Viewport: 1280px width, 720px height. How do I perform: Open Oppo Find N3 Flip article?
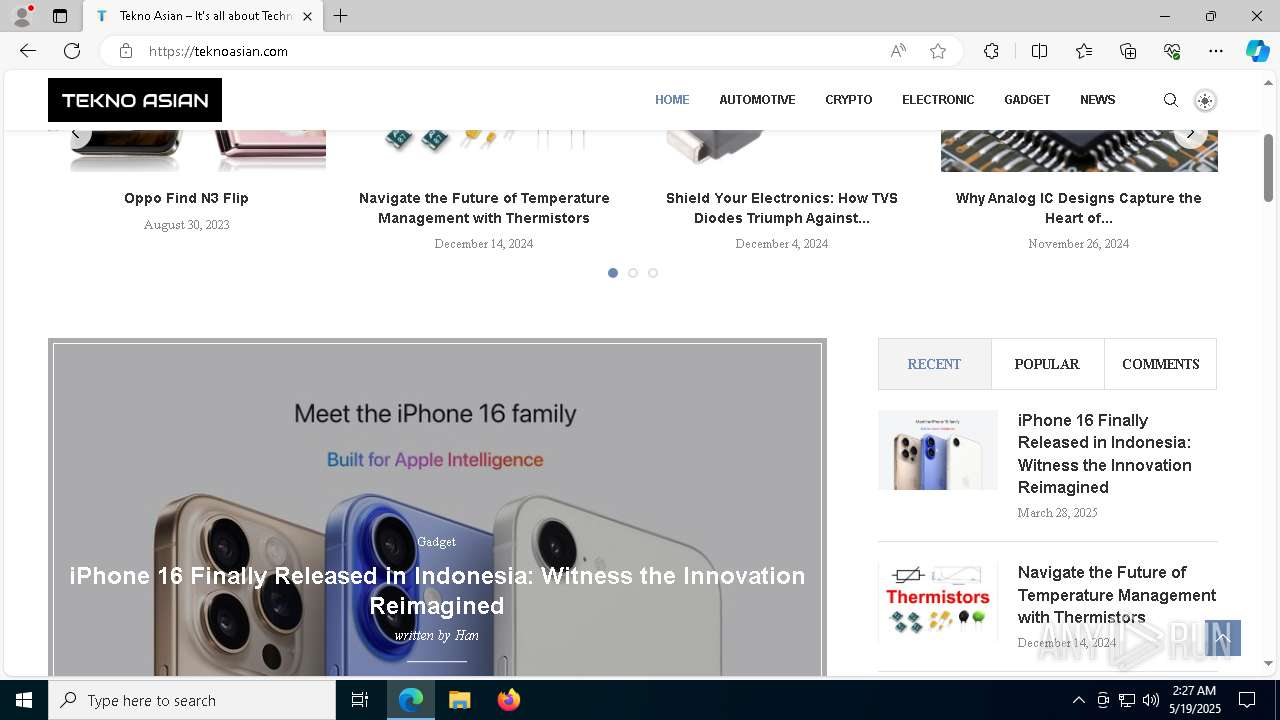point(186,198)
